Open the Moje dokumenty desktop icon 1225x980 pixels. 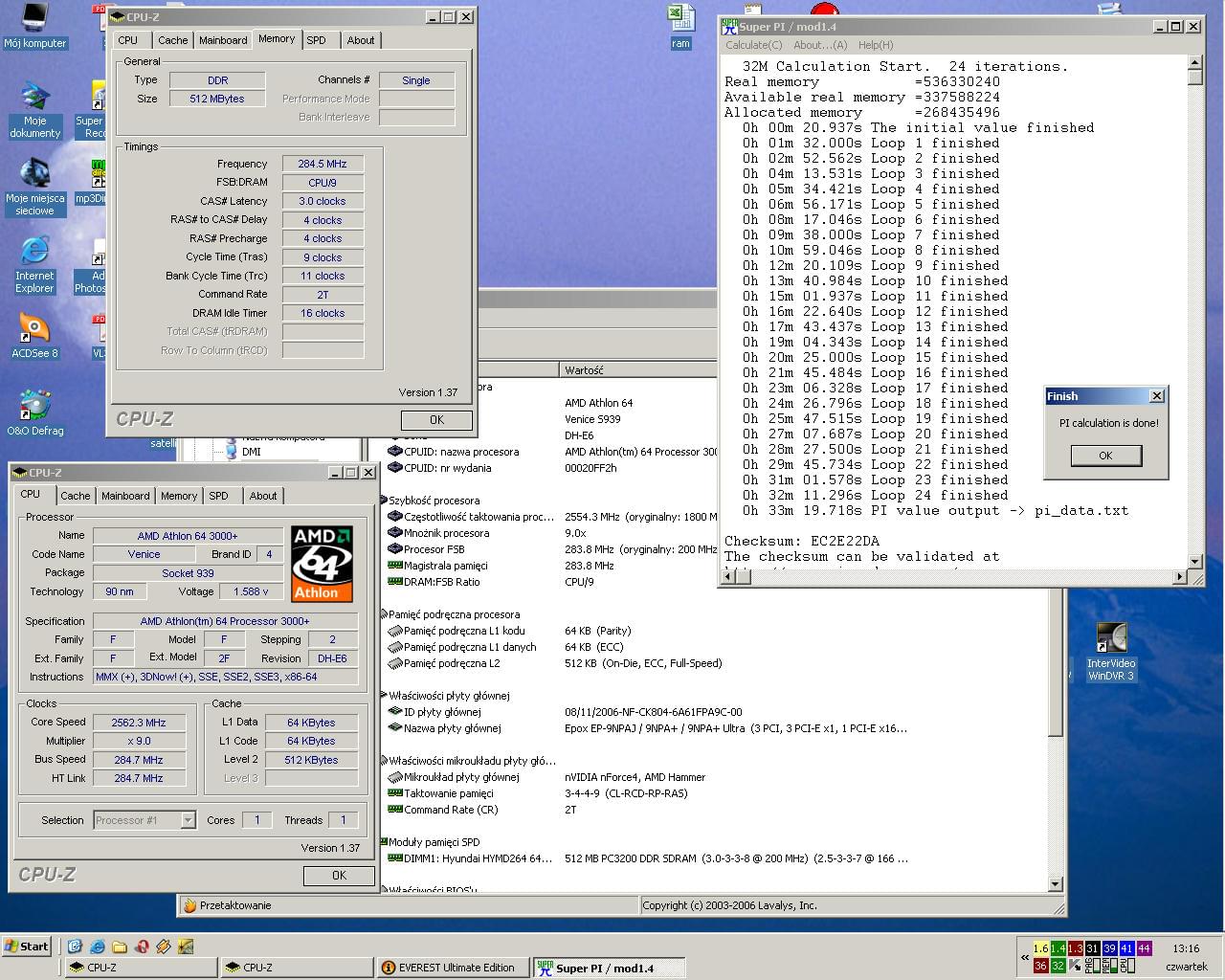point(34,110)
